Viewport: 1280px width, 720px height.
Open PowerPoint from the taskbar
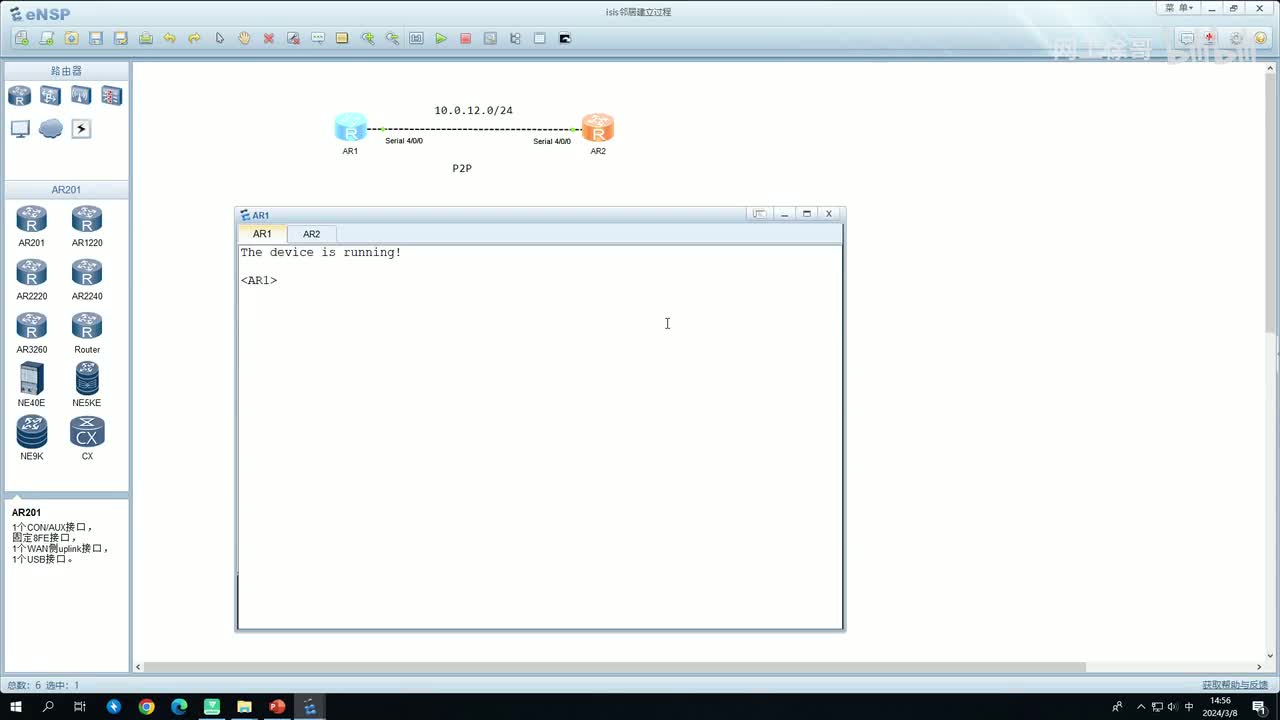277,707
